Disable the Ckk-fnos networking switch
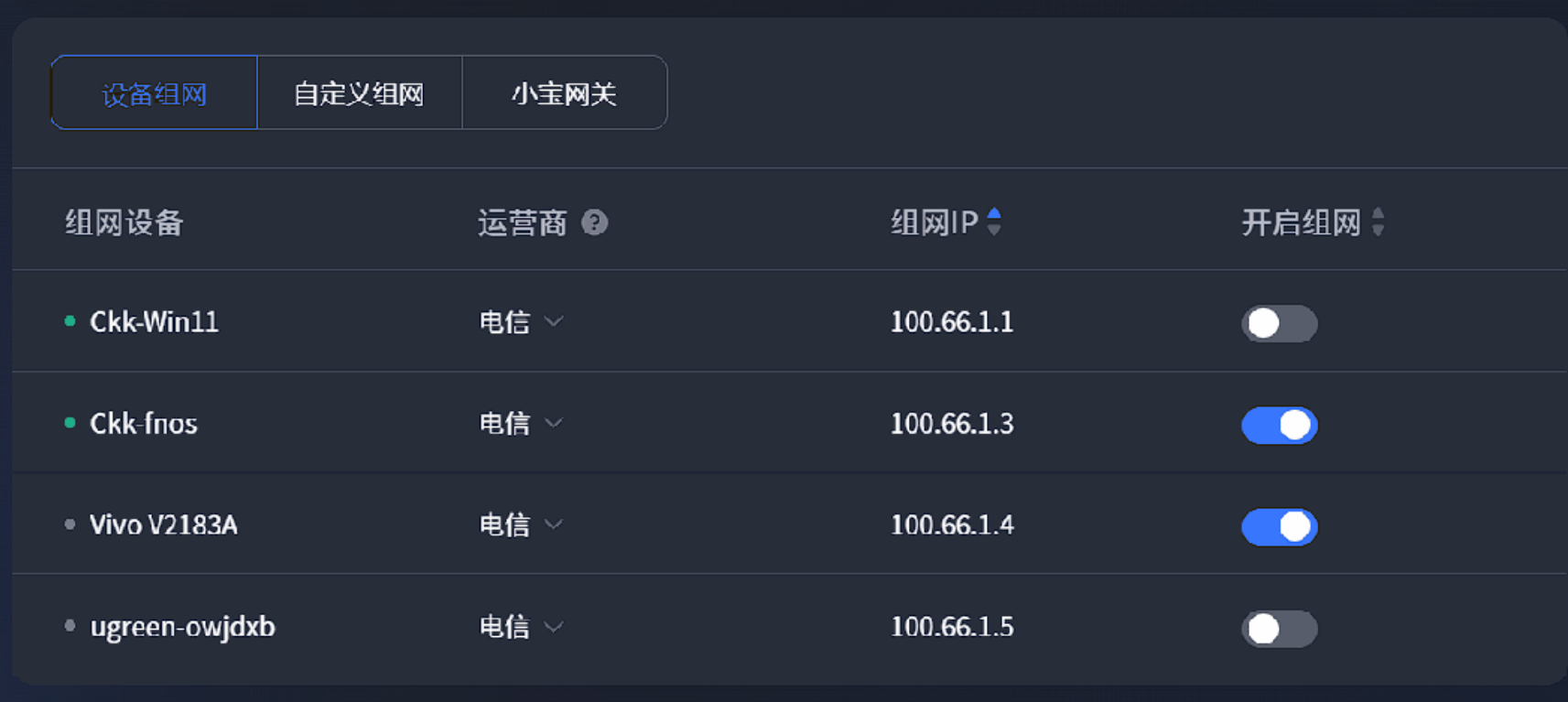This screenshot has height=702, width=1568. [1279, 425]
